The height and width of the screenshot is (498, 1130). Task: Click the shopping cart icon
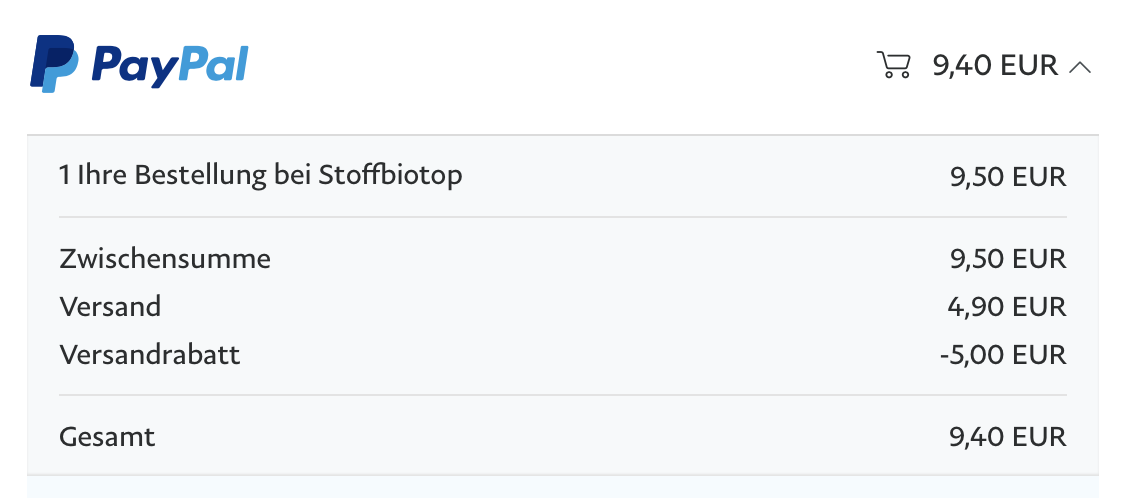click(893, 65)
